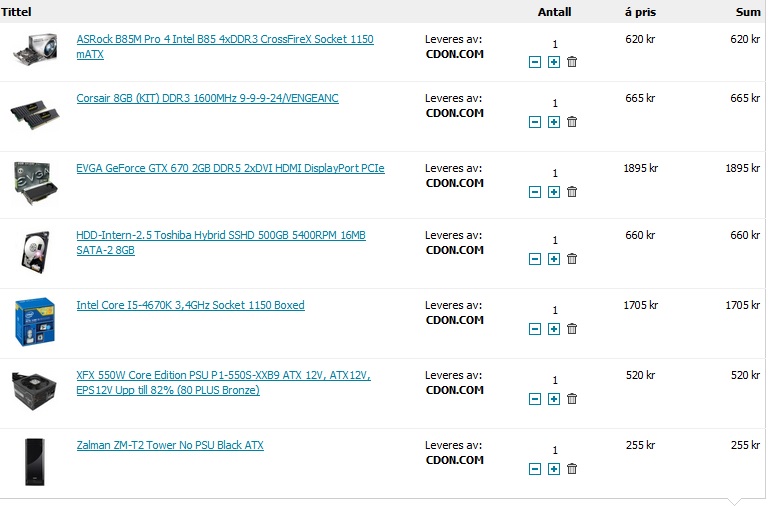The image size is (772, 506).
Task: Increase quantity of Zalman ZM-T2 Tower
Action: point(554,469)
